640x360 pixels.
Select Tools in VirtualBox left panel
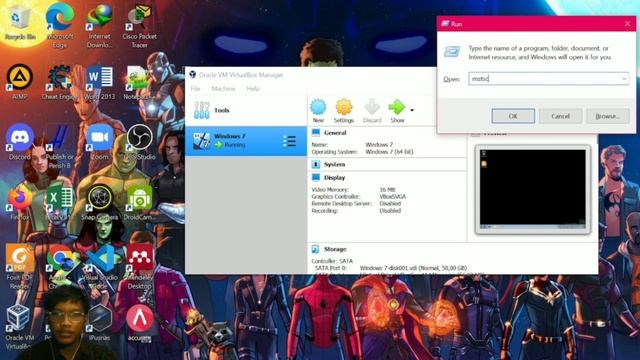pyautogui.click(x=246, y=111)
